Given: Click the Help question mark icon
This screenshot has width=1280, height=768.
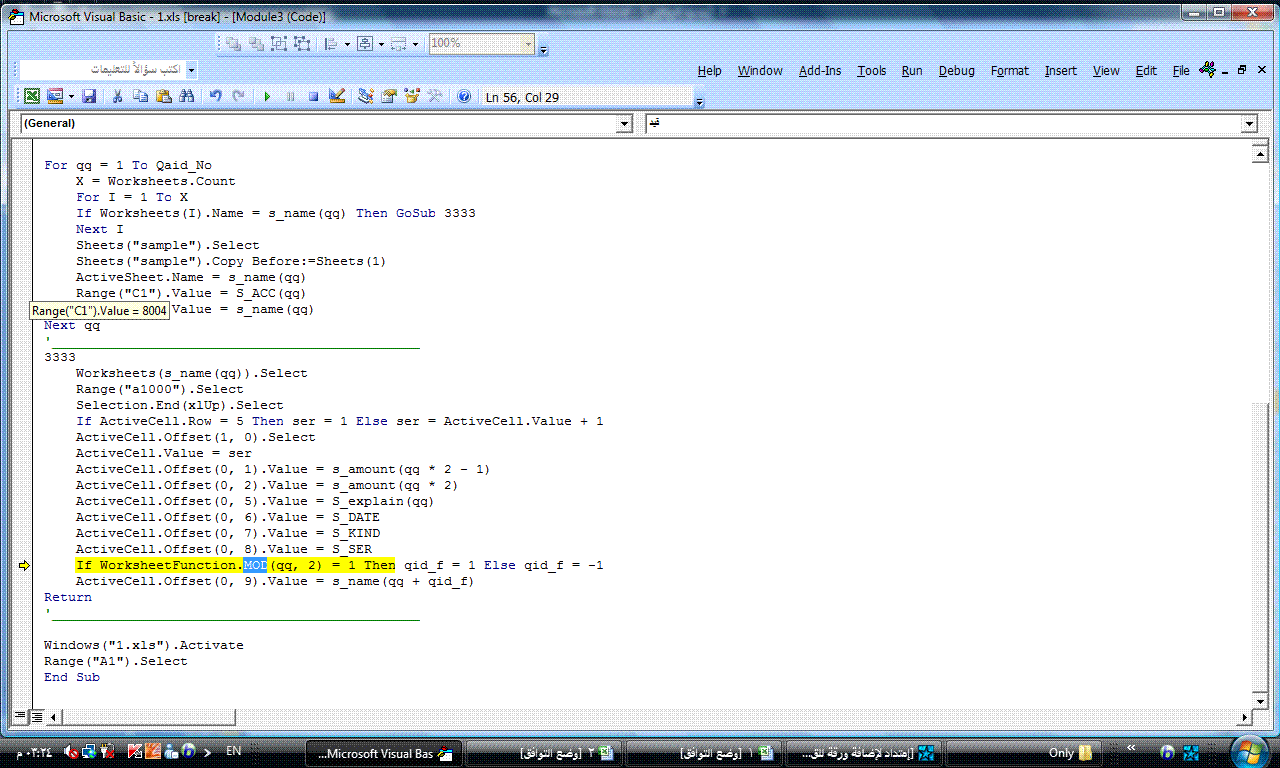Looking at the screenshot, I should (464, 97).
